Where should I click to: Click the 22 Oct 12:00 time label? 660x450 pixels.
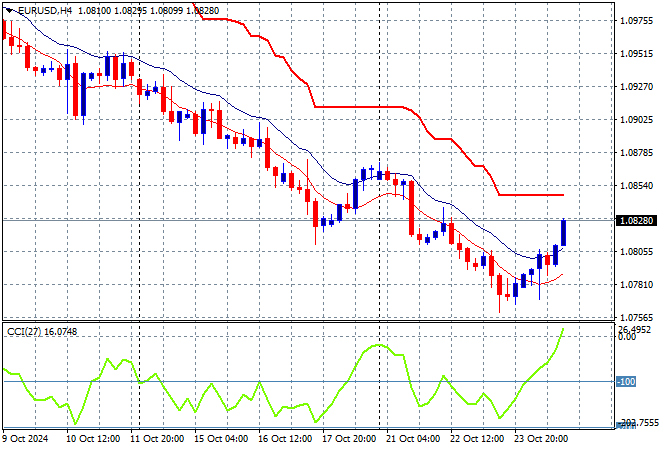coord(477,439)
